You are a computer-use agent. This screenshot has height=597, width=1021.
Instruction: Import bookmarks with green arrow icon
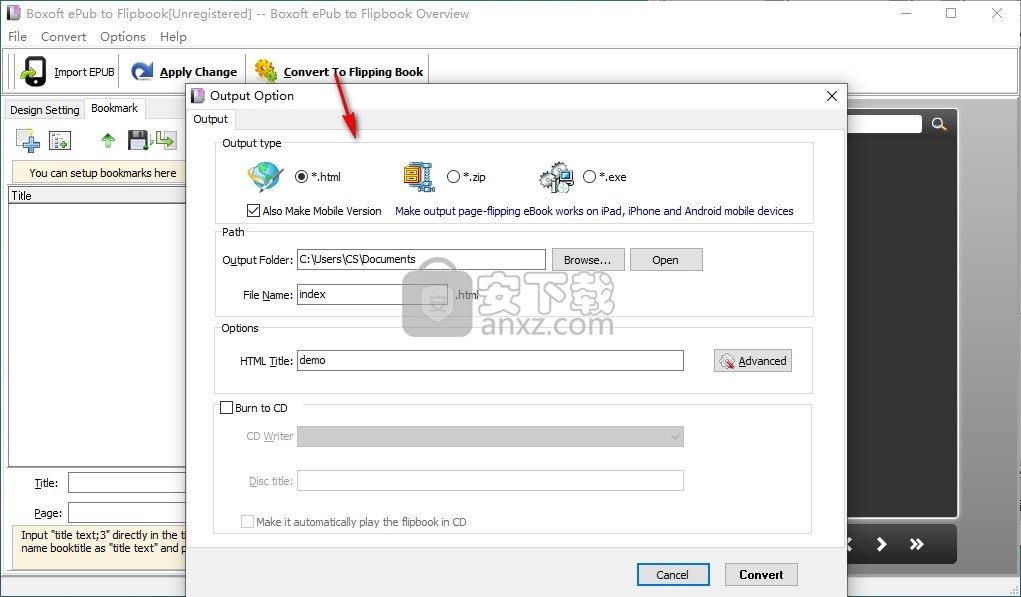pos(165,140)
